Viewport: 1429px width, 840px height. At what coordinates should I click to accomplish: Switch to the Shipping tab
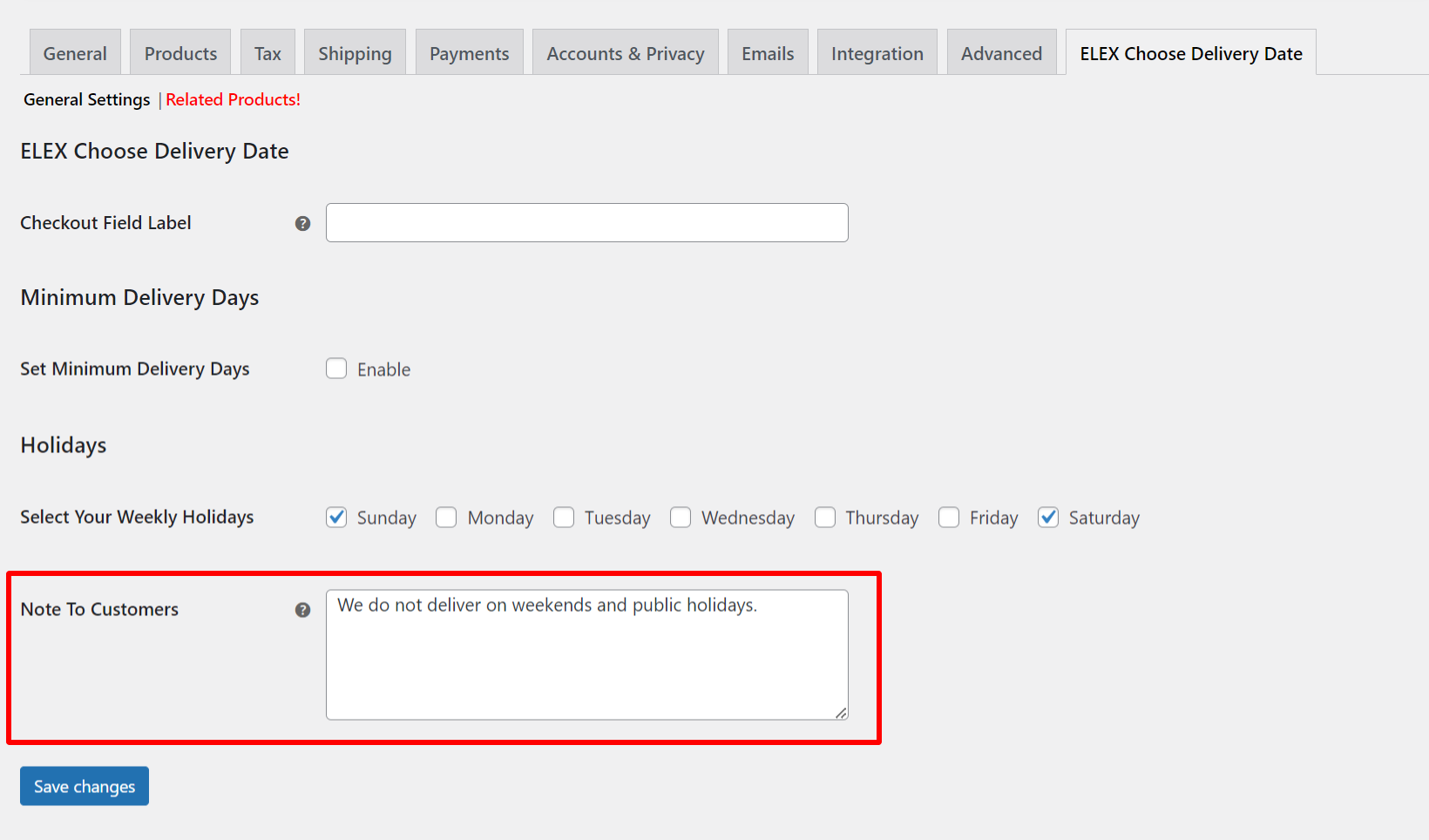355,52
